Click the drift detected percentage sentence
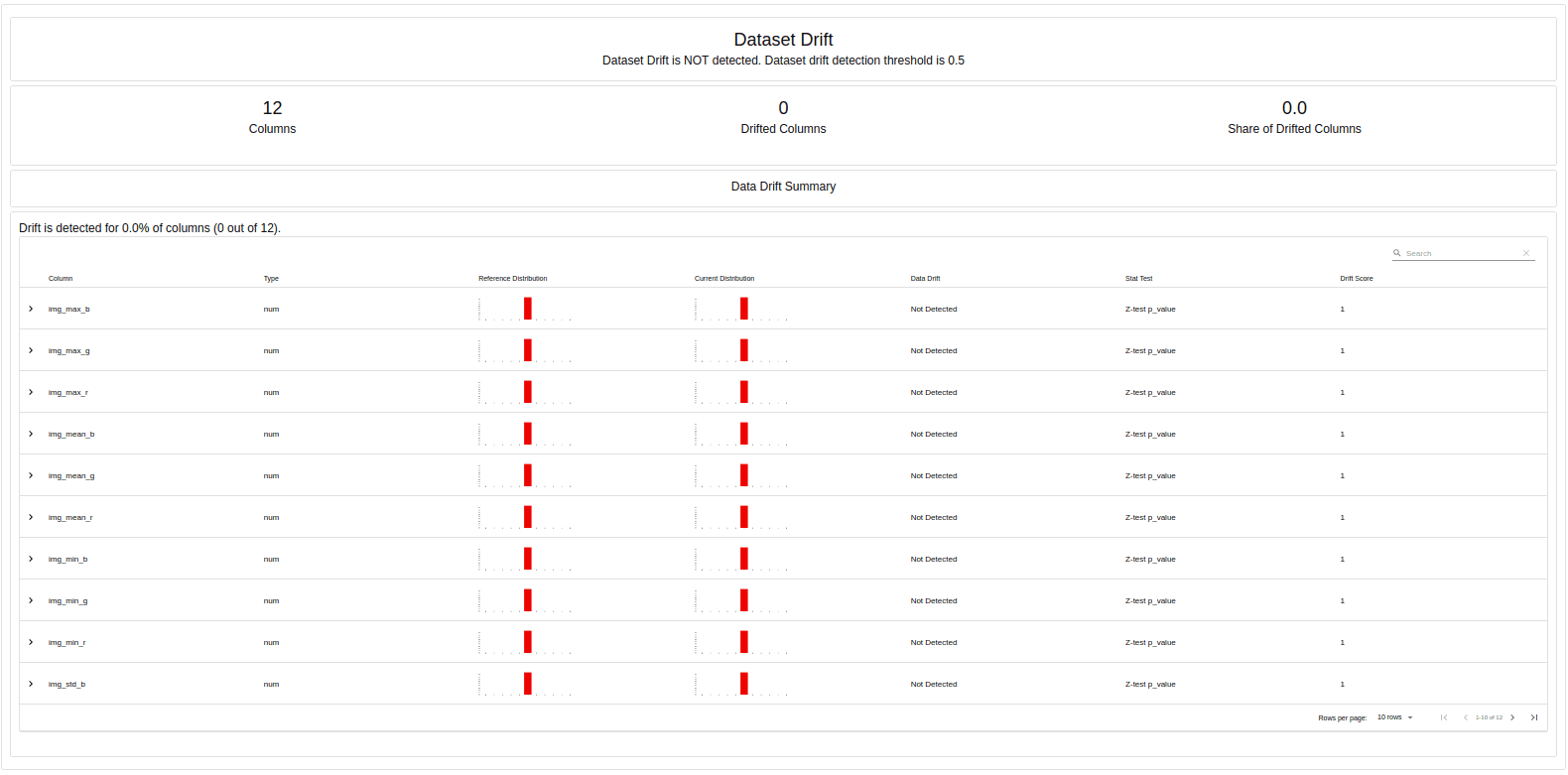This screenshot has height=775, width=1568. point(150,228)
